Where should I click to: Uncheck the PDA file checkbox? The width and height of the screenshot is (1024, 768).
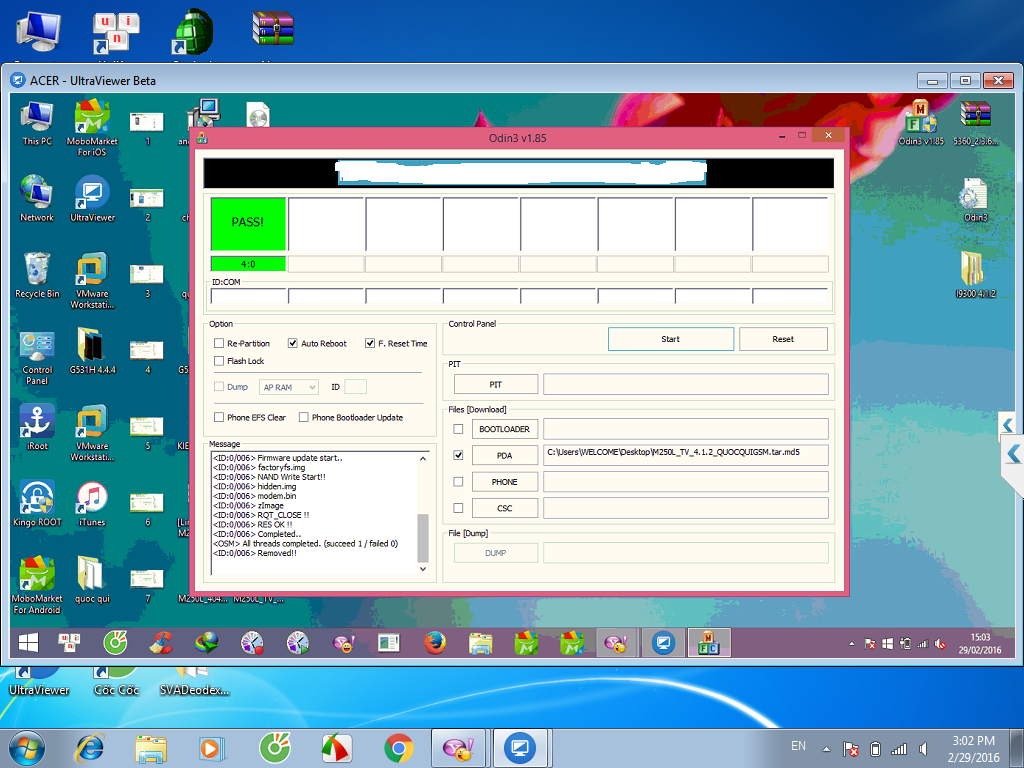pos(458,455)
